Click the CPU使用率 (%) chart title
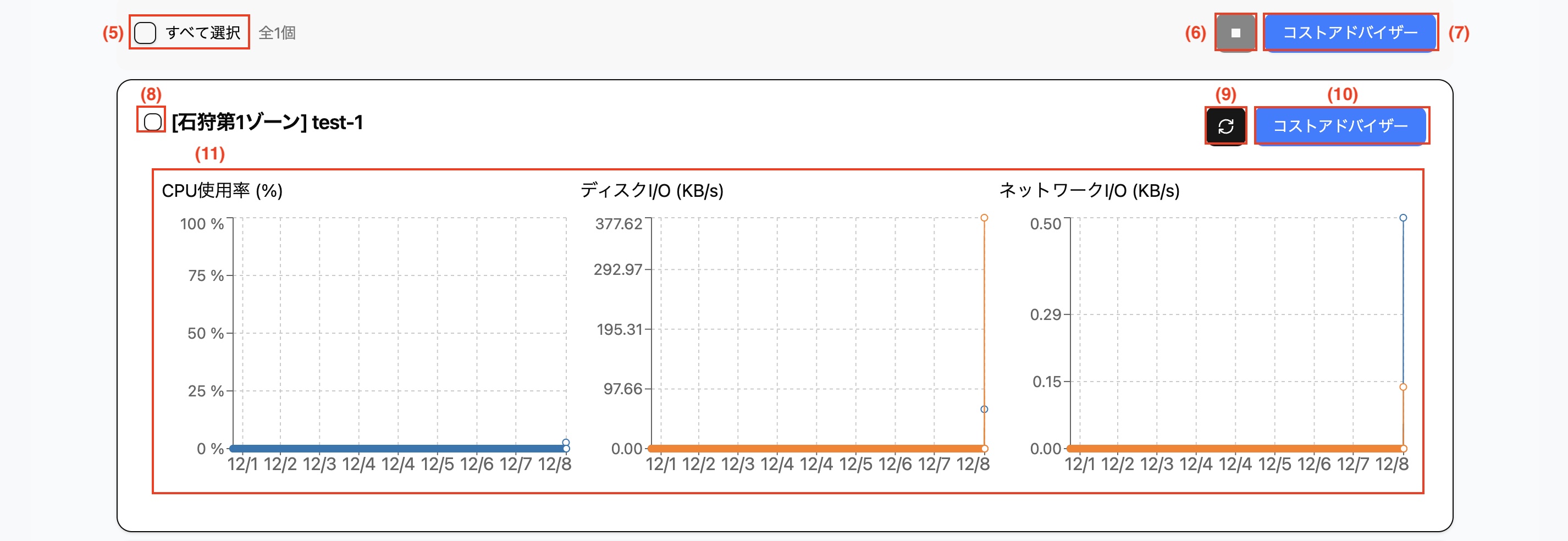The image size is (1568, 541). (x=222, y=190)
